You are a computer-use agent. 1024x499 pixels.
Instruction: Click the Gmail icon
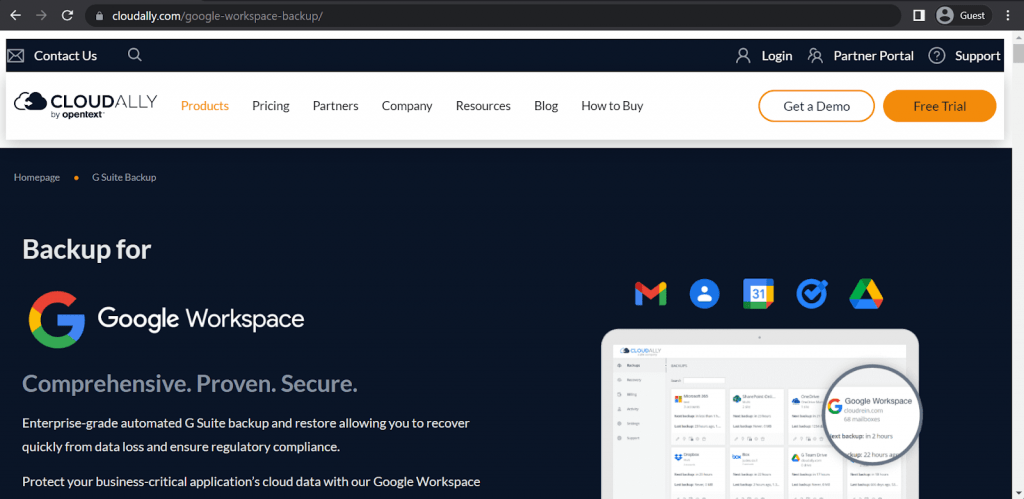650,294
